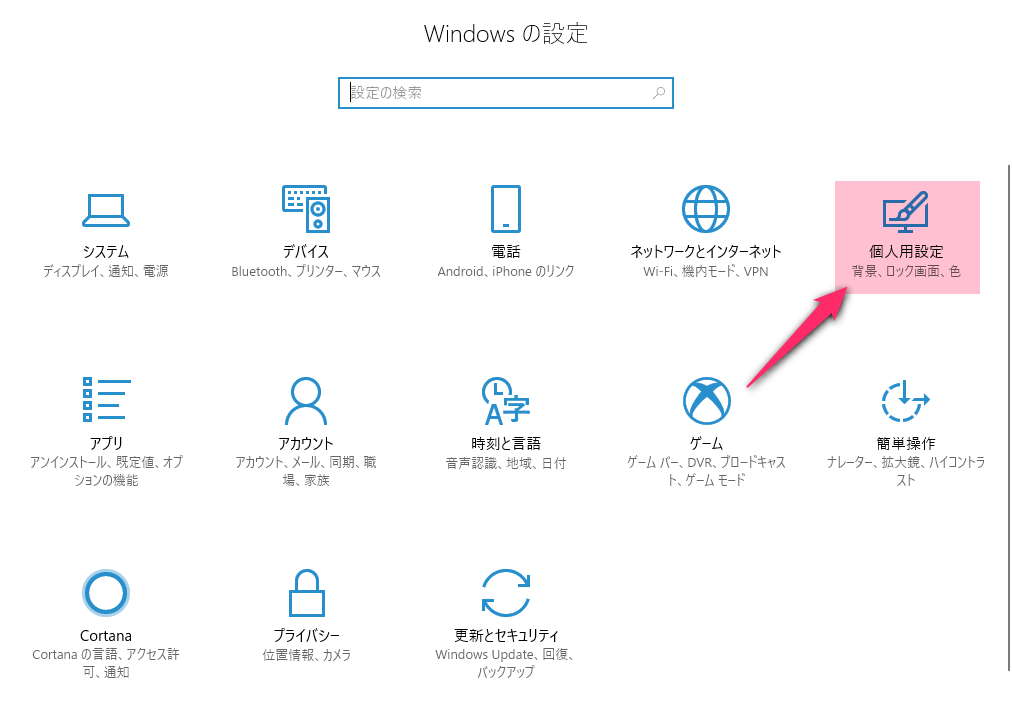The width and height of the screenshot is (1012, 710).
Task: Open the アプリ list icon
Action: click(x=106, y=400)
